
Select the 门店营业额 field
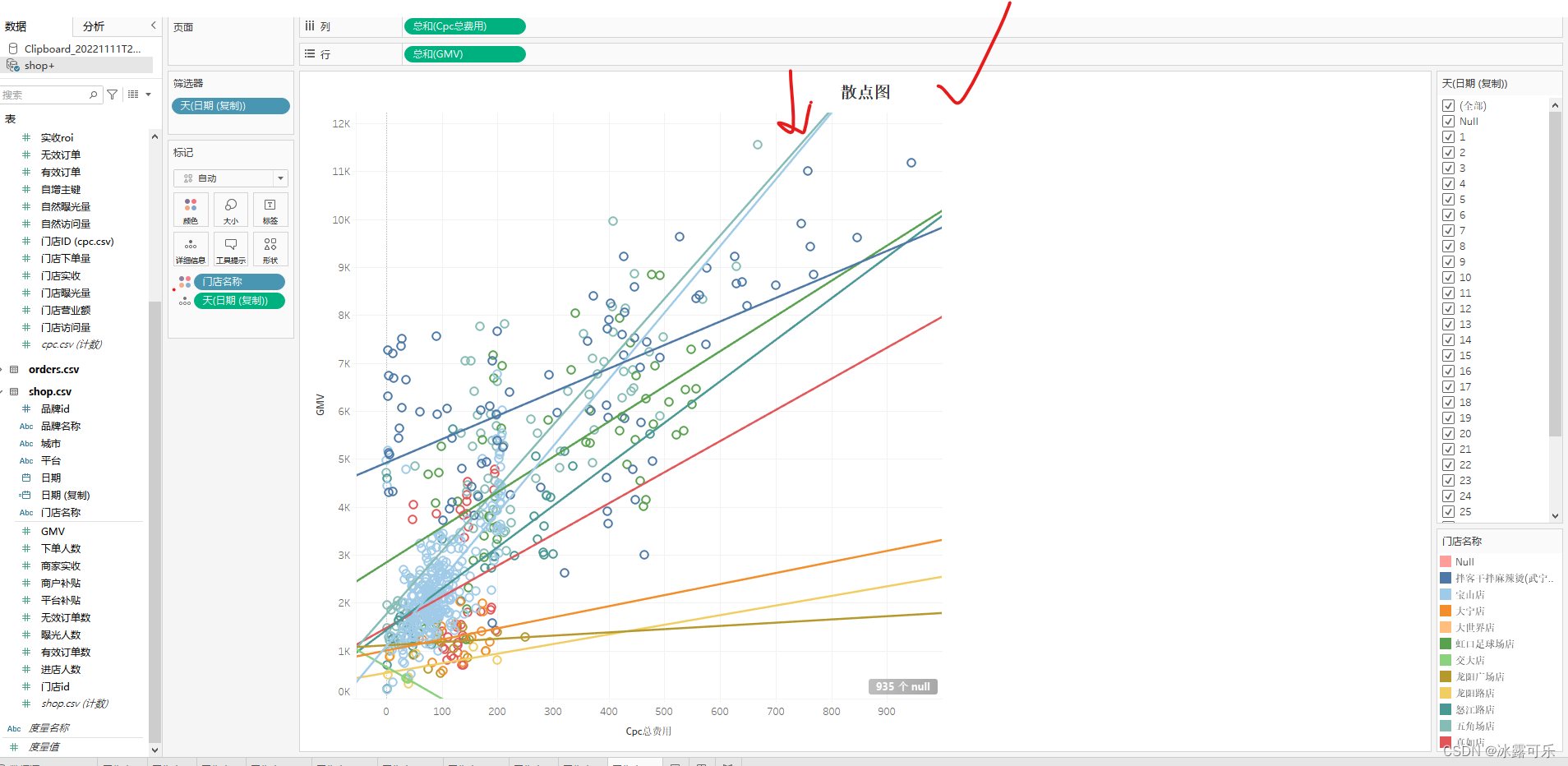[66, 311]
